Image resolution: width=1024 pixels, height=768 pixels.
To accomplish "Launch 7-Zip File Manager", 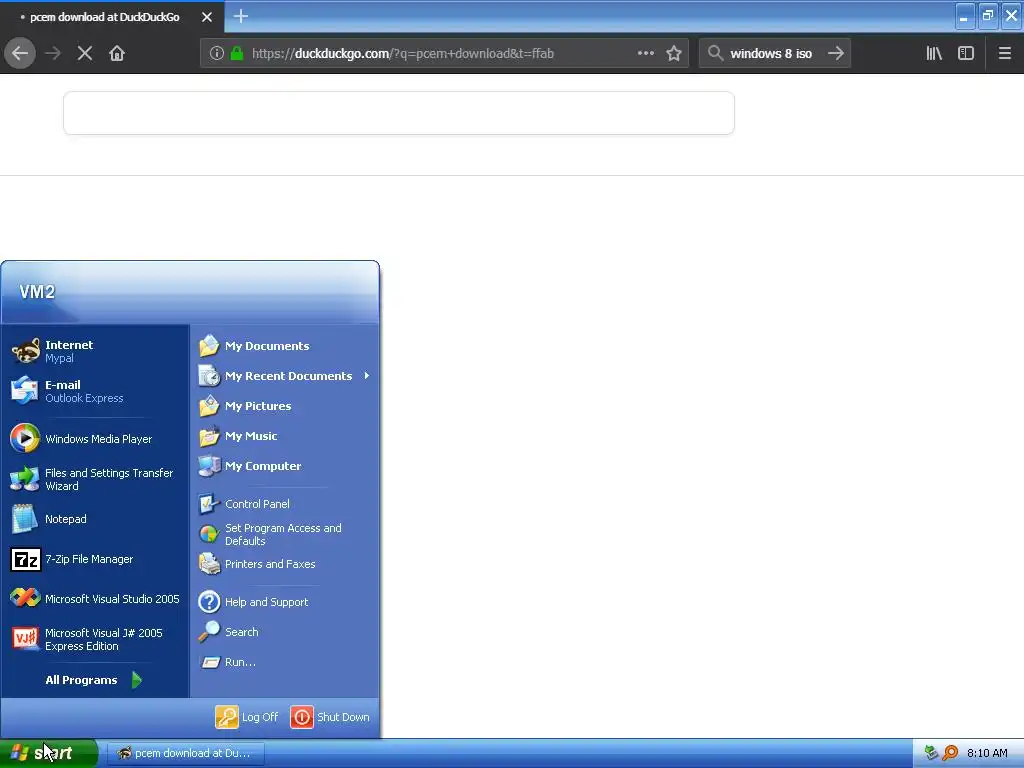I will [95, 559].
